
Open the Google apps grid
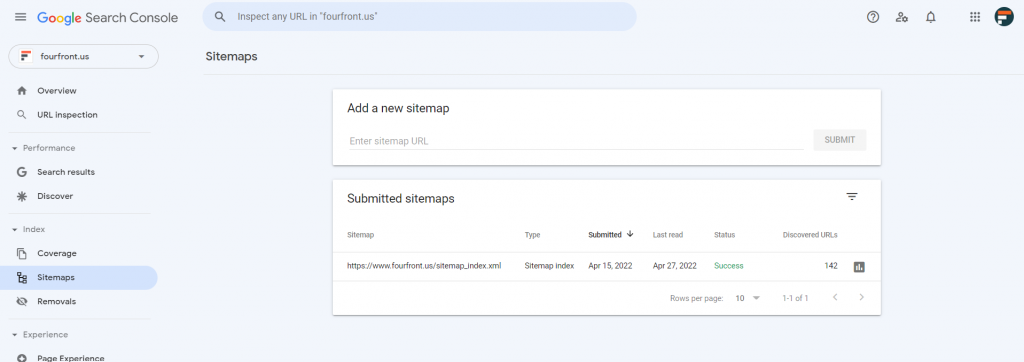click(974, 18)
